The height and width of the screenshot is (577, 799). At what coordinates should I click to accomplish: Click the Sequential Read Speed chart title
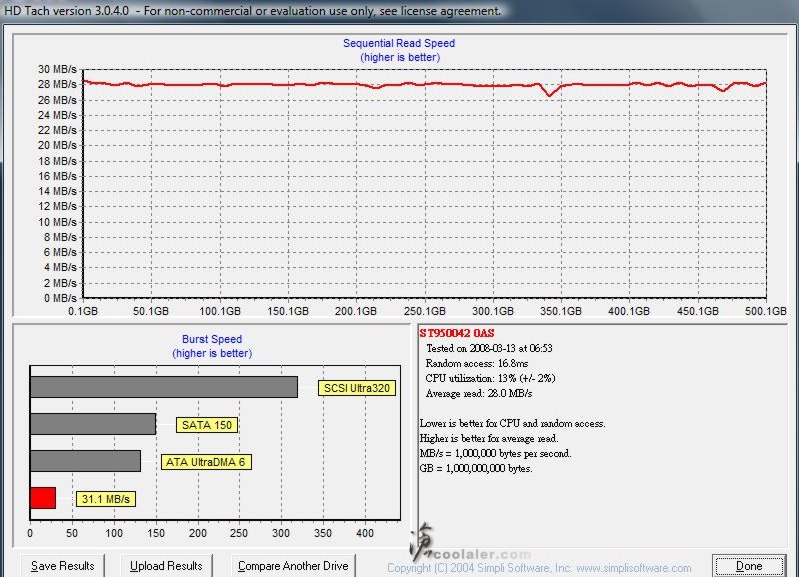tap(399, 43)
